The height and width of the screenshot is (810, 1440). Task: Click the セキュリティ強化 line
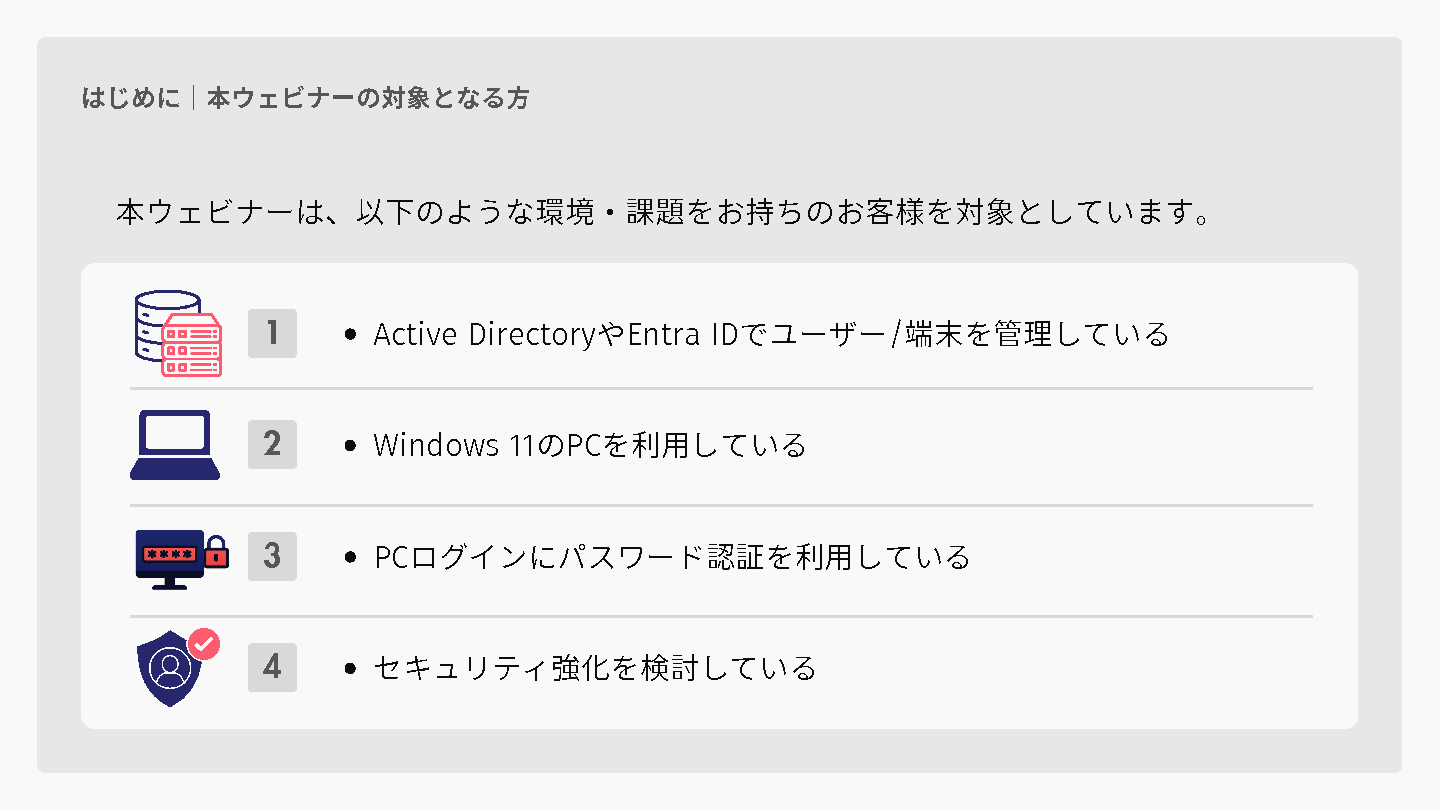[595, 668]
